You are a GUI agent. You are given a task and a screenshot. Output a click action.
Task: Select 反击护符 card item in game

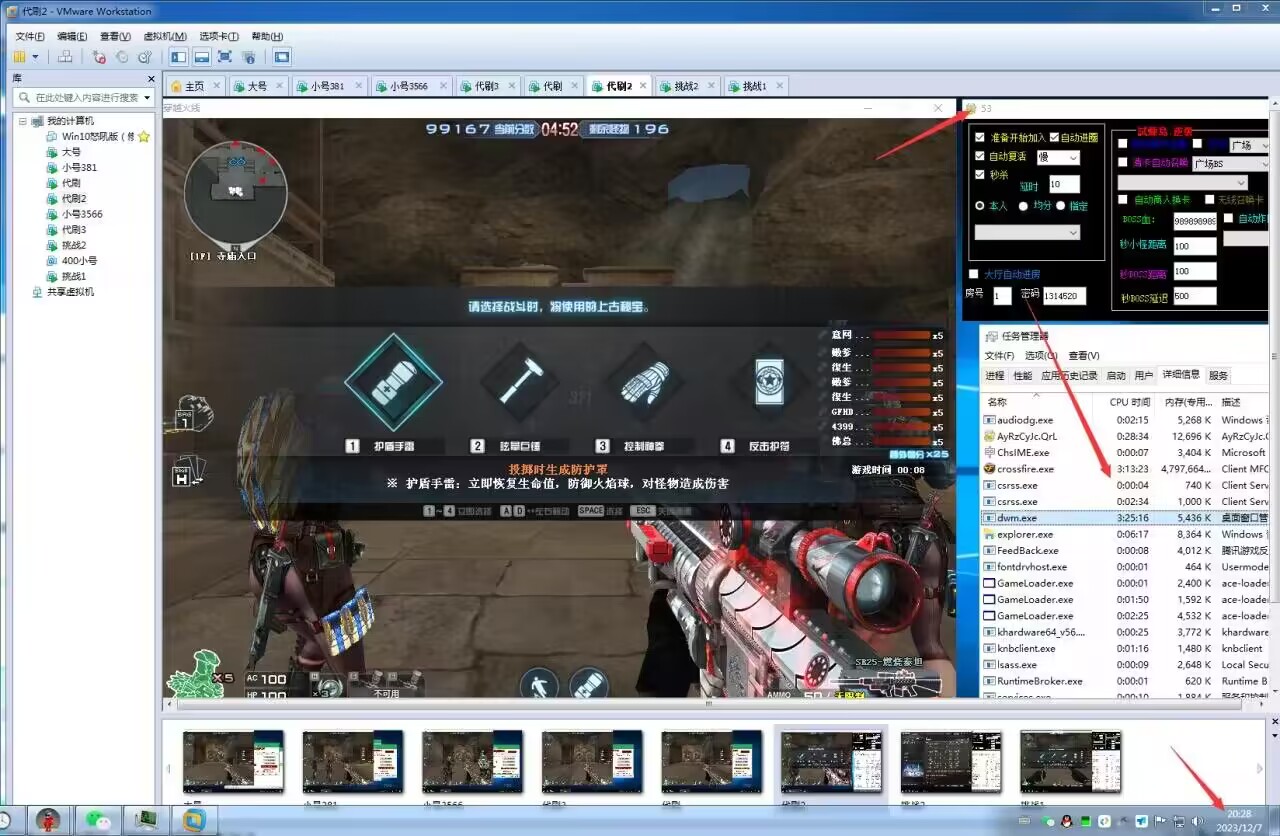(768, 382)
